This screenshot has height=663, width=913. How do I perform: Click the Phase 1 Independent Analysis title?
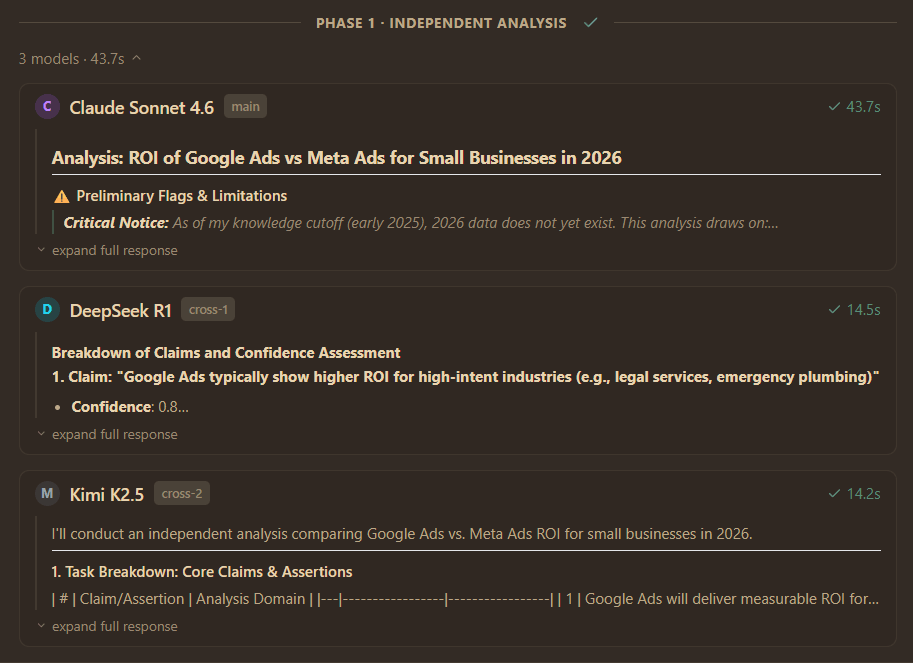pos(441,22)
